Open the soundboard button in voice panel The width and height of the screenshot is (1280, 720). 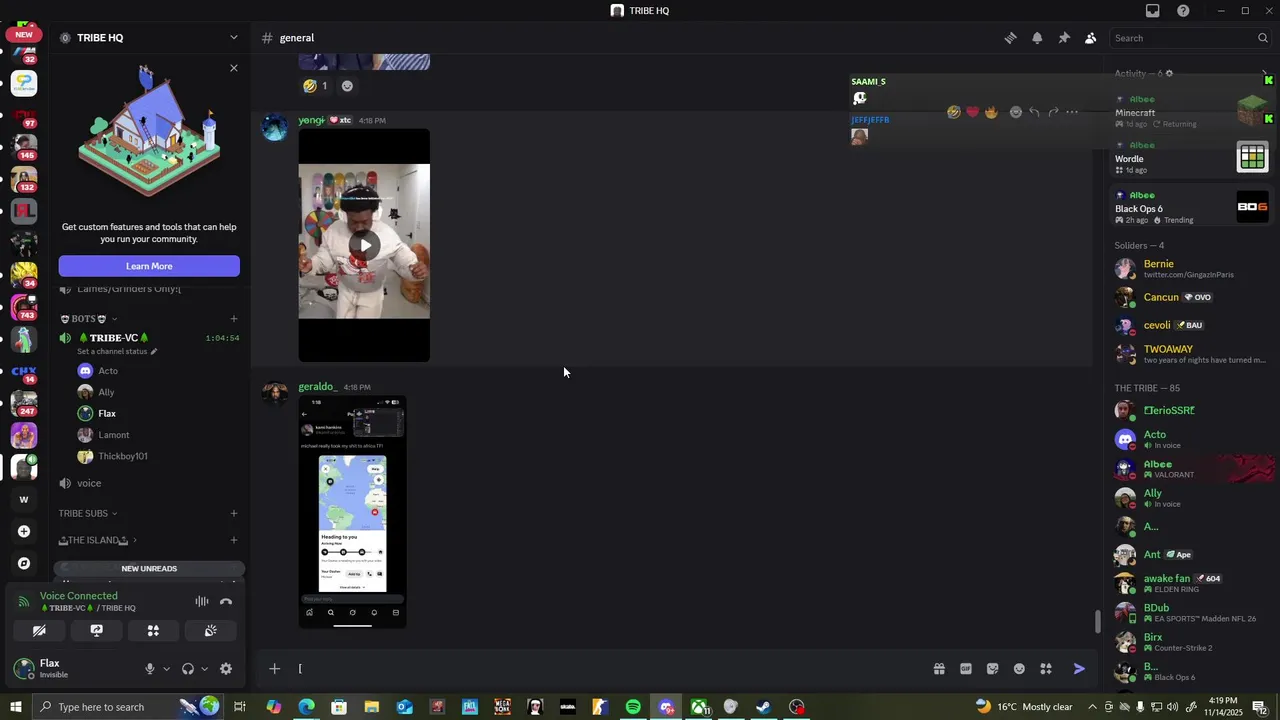[210, 631]
